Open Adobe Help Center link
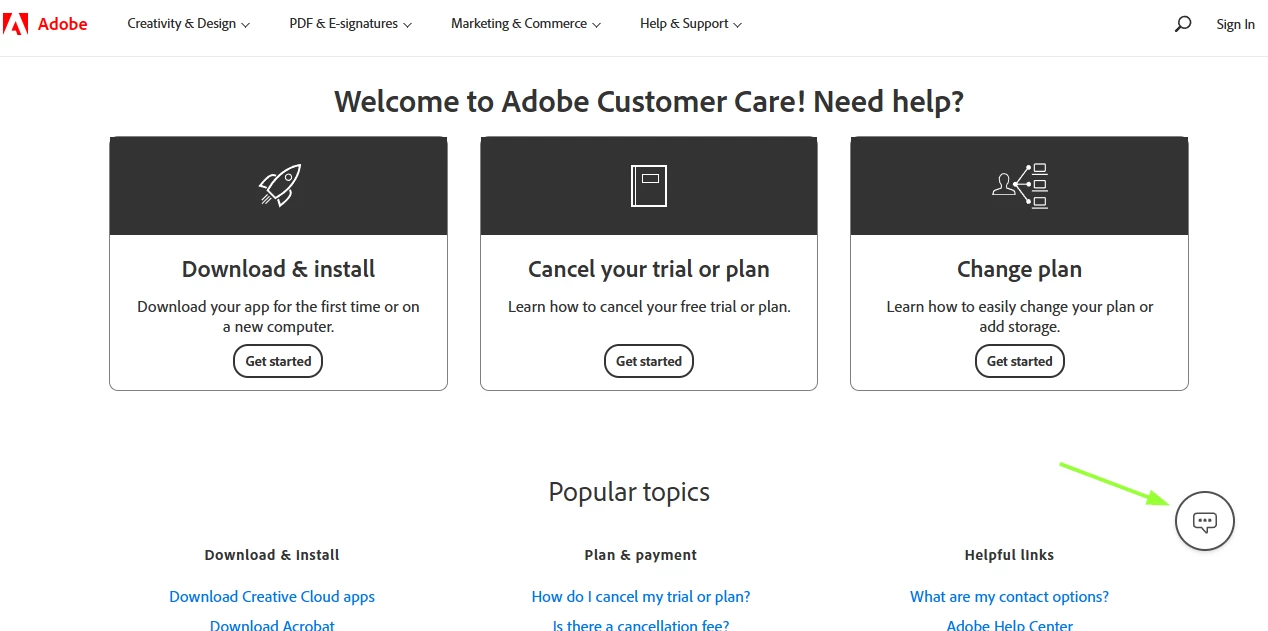 [x=1010, y=625]
